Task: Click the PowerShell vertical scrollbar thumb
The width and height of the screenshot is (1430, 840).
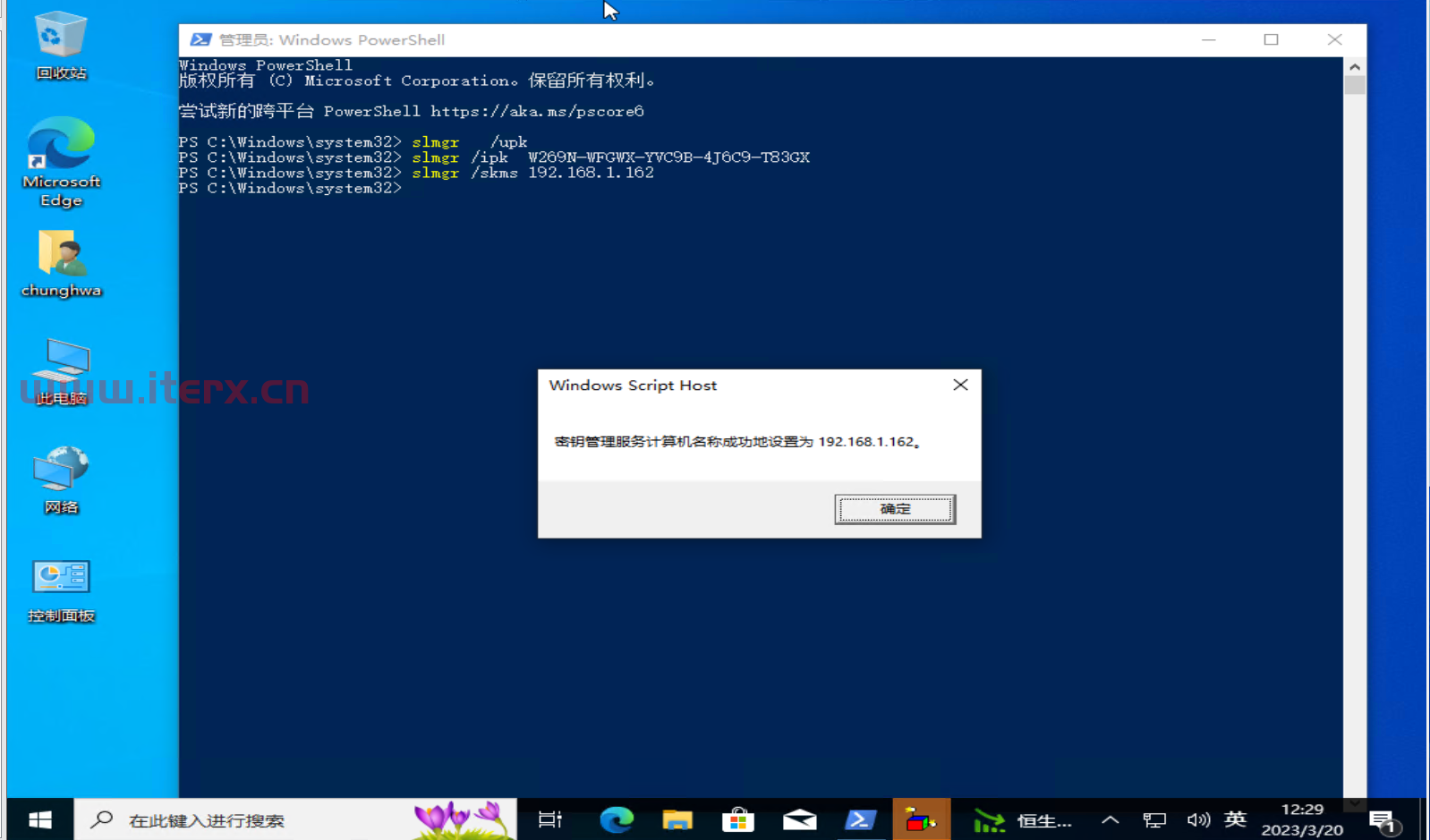Action: tap(1355, 86)
